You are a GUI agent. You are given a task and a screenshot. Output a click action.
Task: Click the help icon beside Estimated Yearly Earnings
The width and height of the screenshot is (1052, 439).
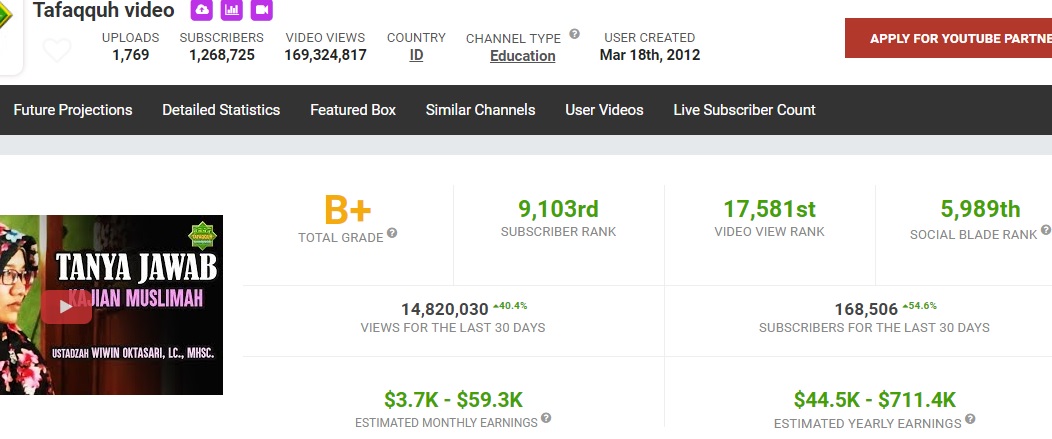pyautogui.click(x=970, y=419)
